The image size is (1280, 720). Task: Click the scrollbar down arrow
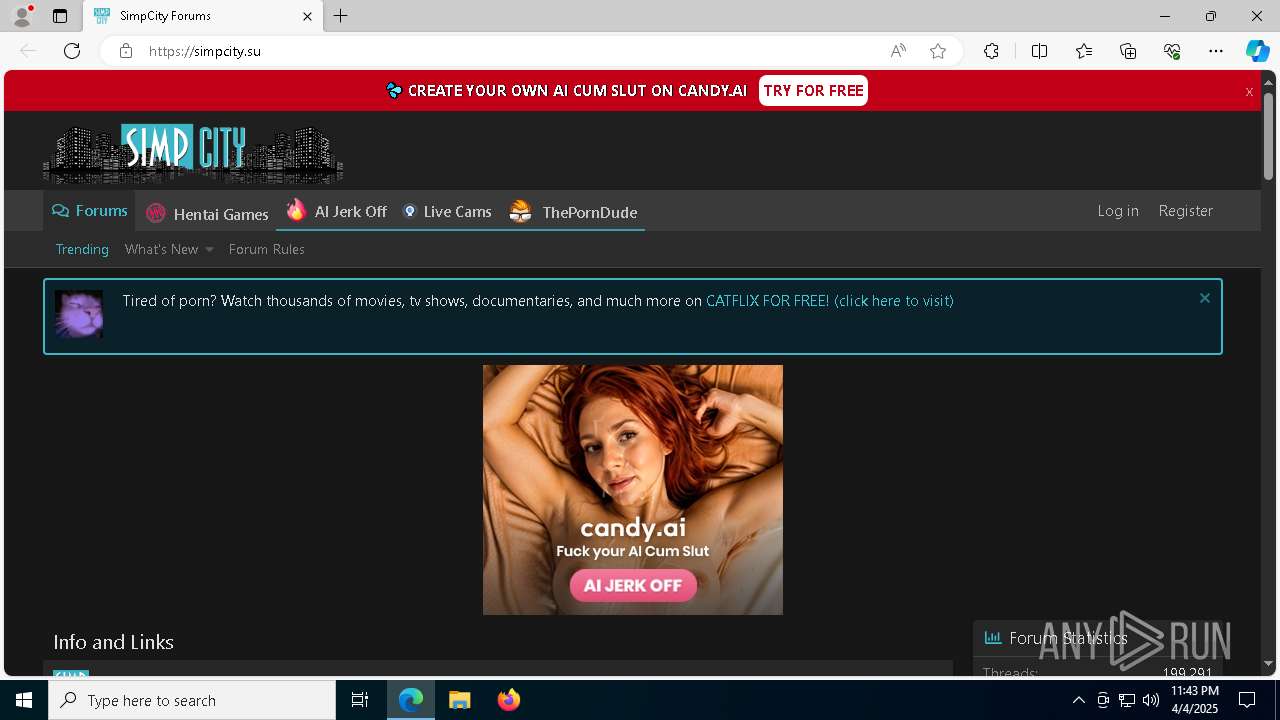point(1269,664)
